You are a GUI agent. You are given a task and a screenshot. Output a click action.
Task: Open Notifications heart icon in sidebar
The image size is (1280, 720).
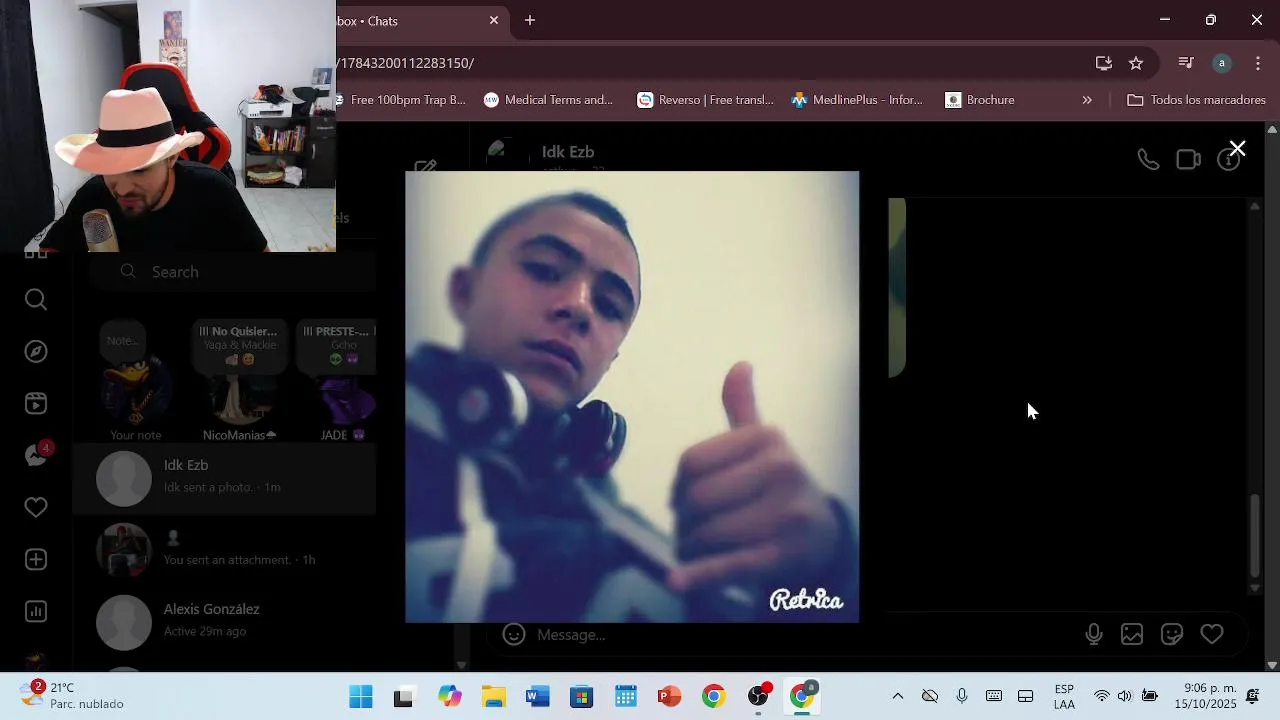coord(36,508)
